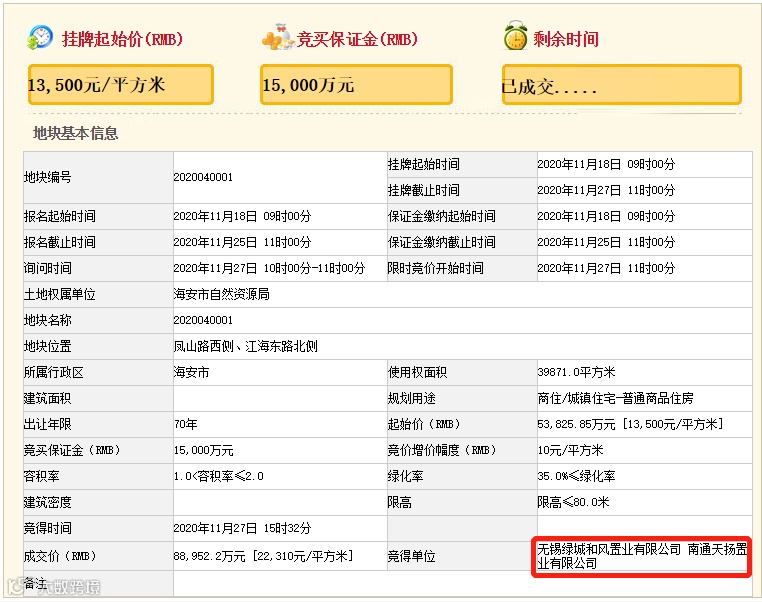Click the 已成交 remaining time box

(622, 85)
